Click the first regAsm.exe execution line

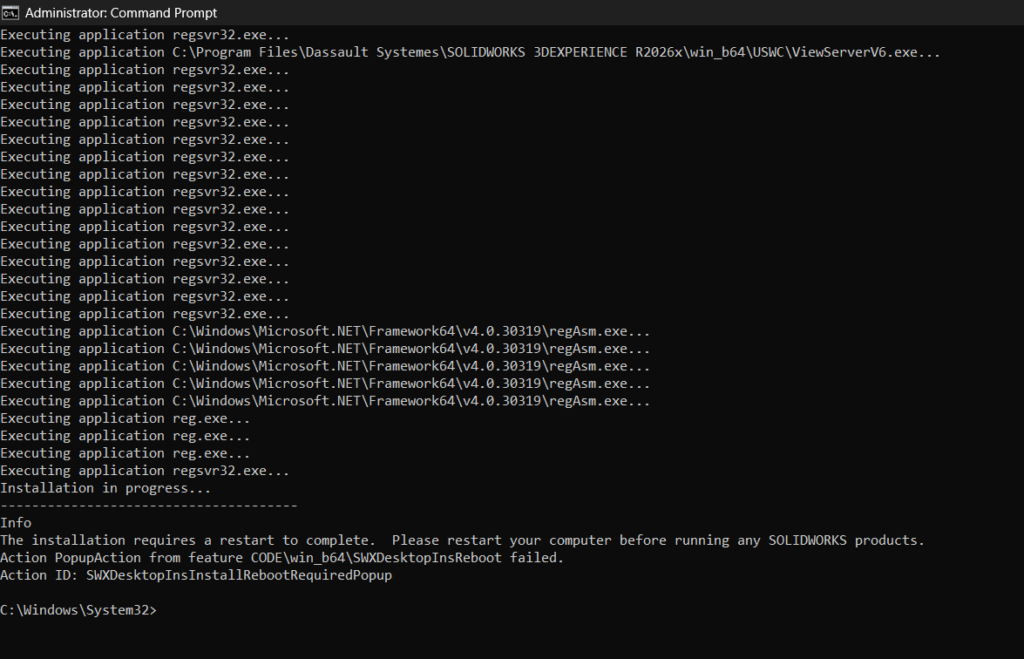coord(325,331)
